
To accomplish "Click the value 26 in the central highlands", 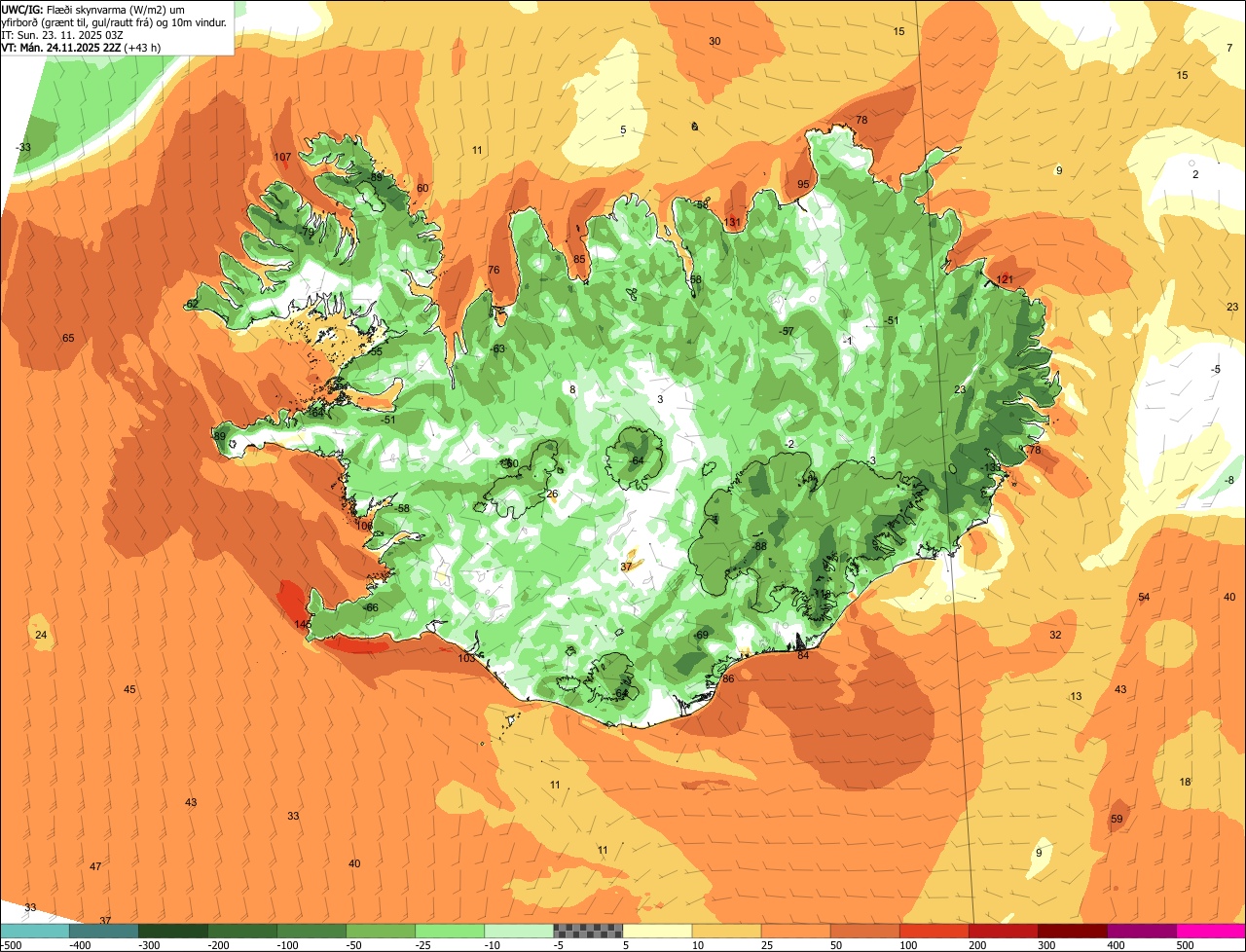I will click(x=552, y=494).
